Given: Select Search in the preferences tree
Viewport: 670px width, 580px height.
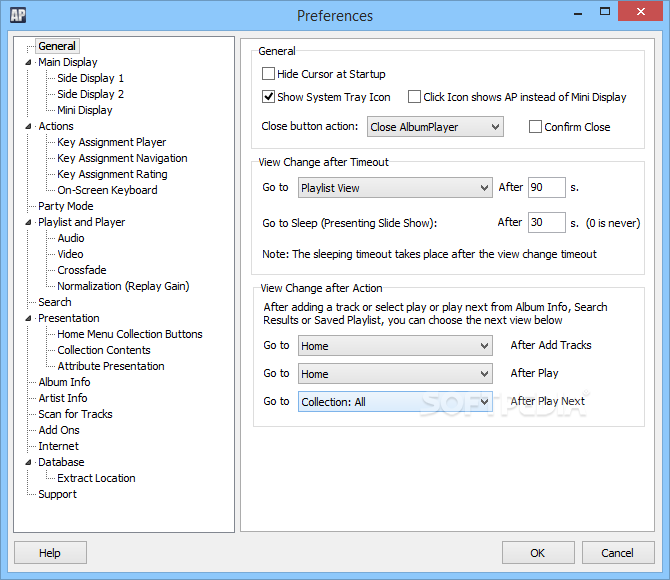Looking at the screenshot, I should [x=55, y=302].
